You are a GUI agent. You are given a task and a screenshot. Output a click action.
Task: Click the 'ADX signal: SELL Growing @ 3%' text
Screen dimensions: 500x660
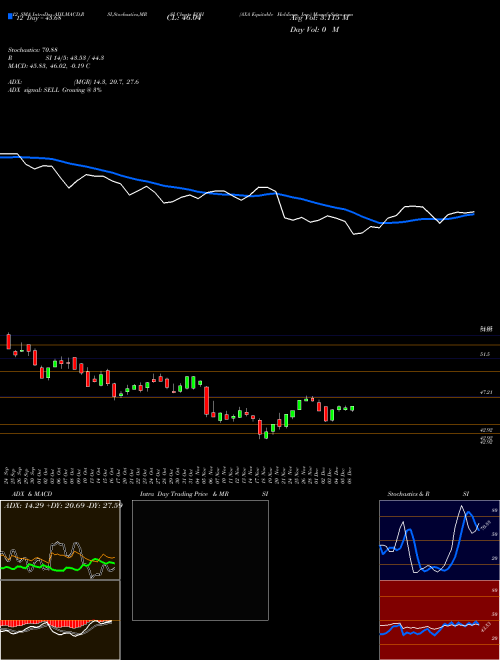pyautogui.click(x=55, y=90)
